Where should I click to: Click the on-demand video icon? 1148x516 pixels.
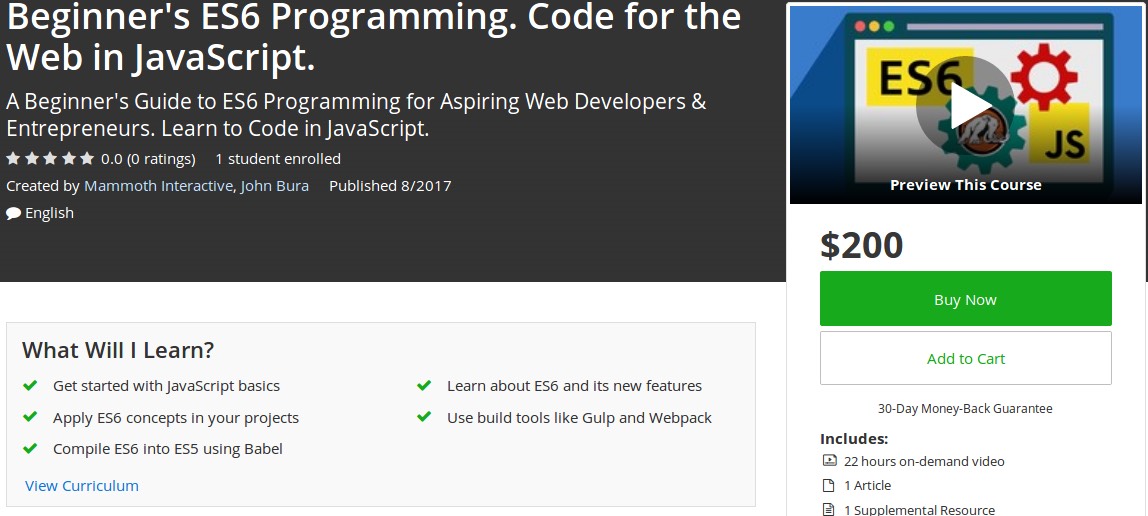[x=829, y=461]
